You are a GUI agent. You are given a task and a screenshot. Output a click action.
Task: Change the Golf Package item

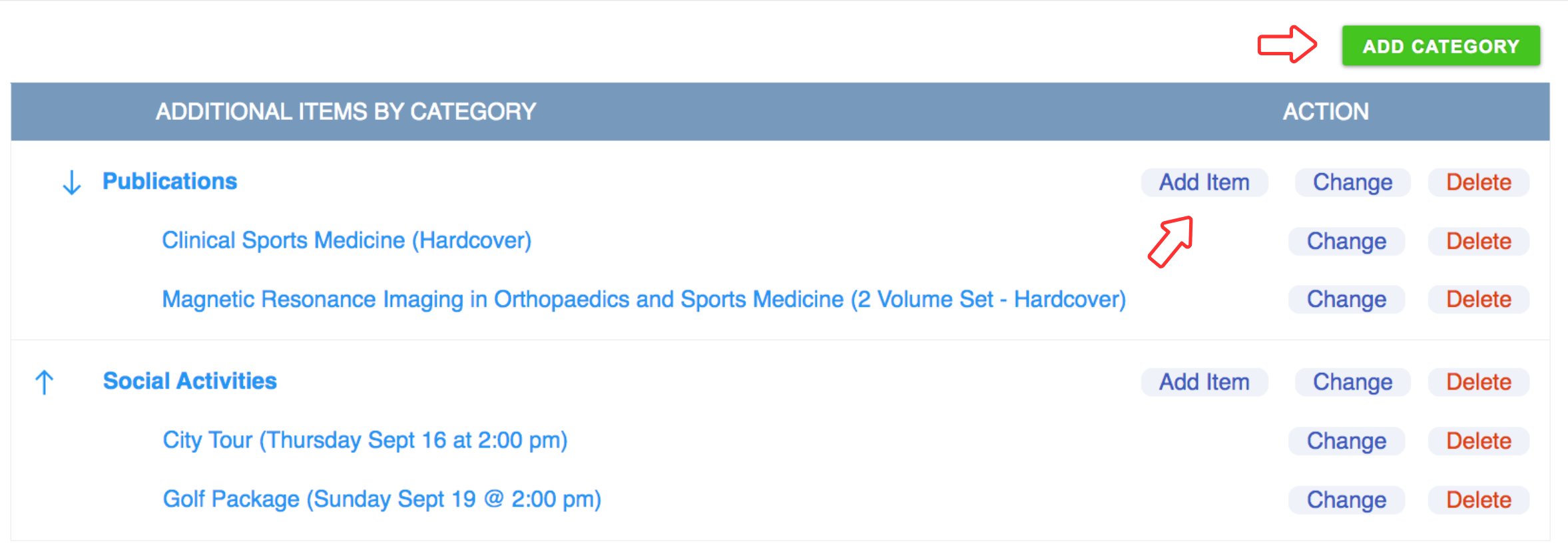(1346, 500)
